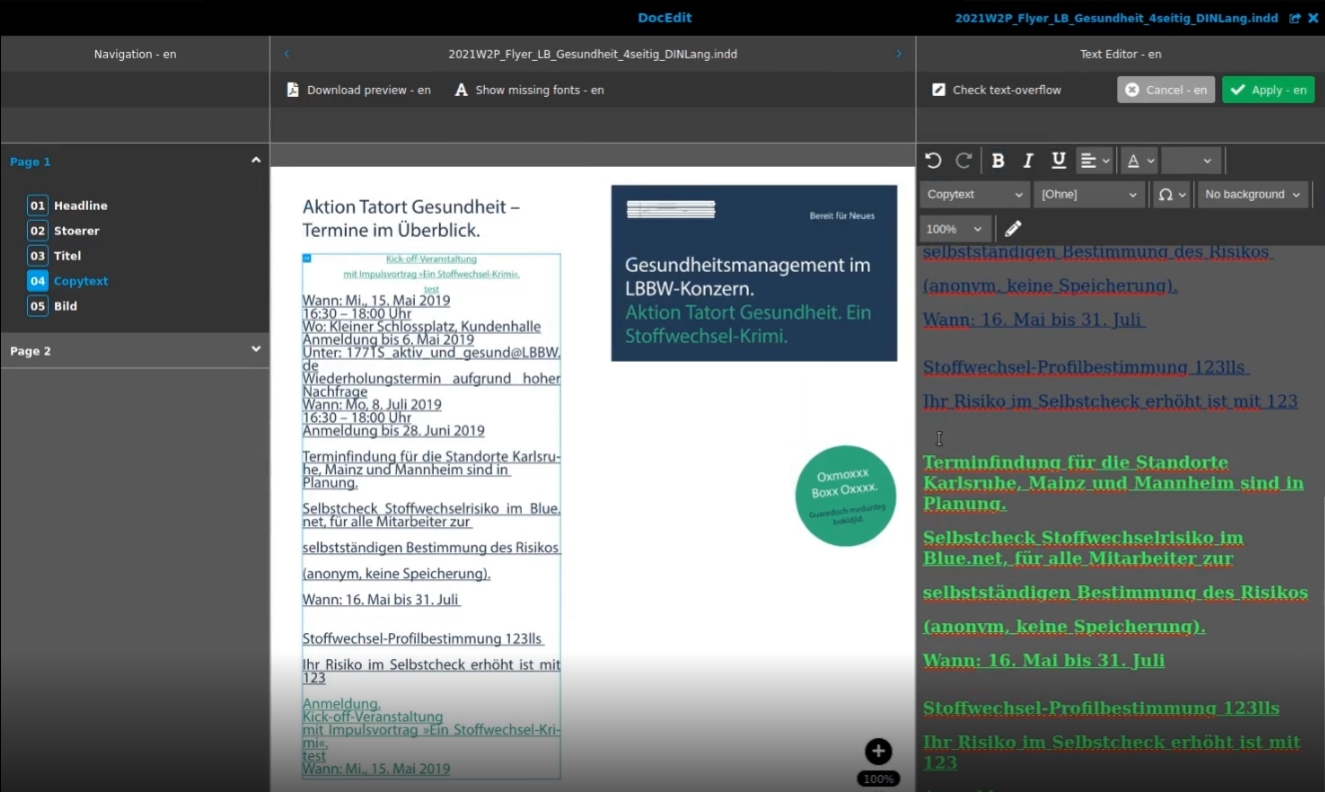Collapse the Page 1 section
Image resolution: width=1325 pixels, height=792 pixels.
256,160
